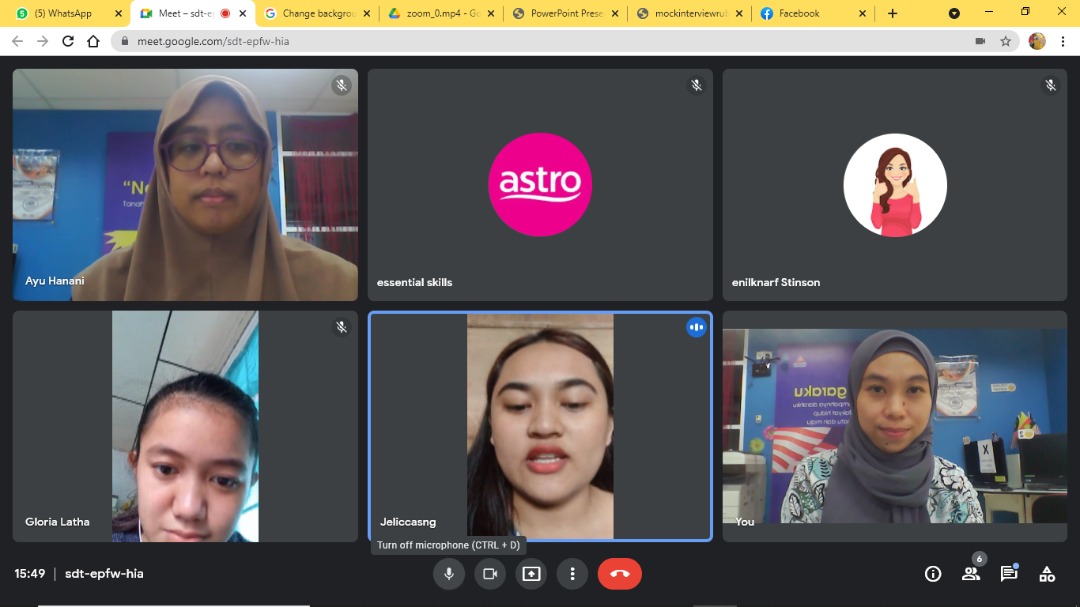1080x607 pixels.
Task: Toggle the camera off
Action: point(490,574)
